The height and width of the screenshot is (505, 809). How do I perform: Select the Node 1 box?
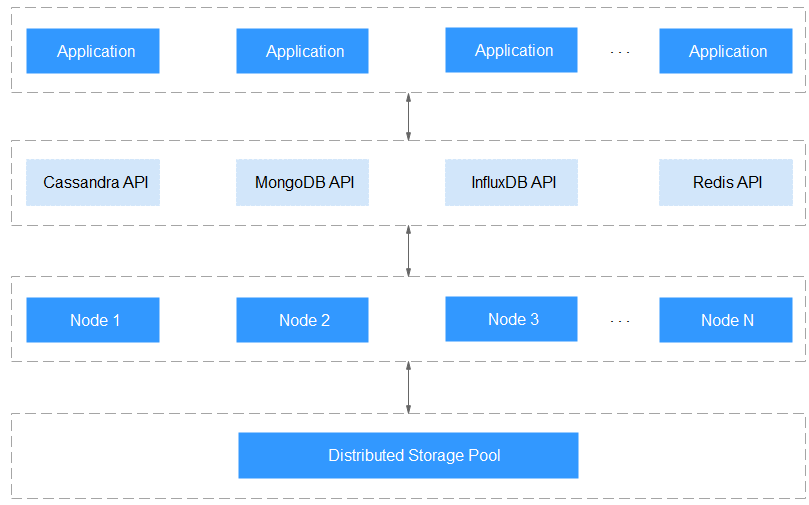[93, 320]
